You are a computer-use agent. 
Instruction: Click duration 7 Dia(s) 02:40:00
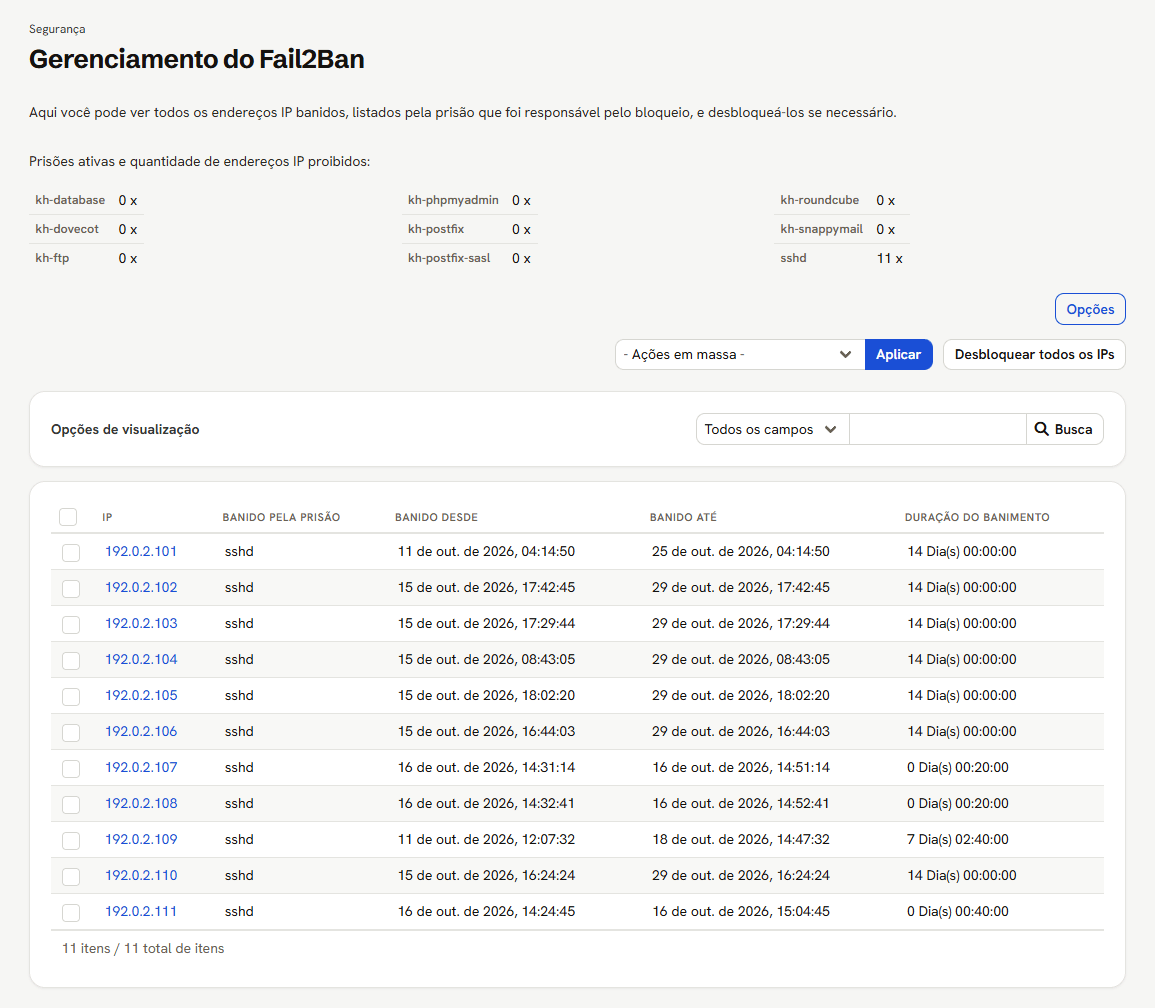[x=958, y=839]
